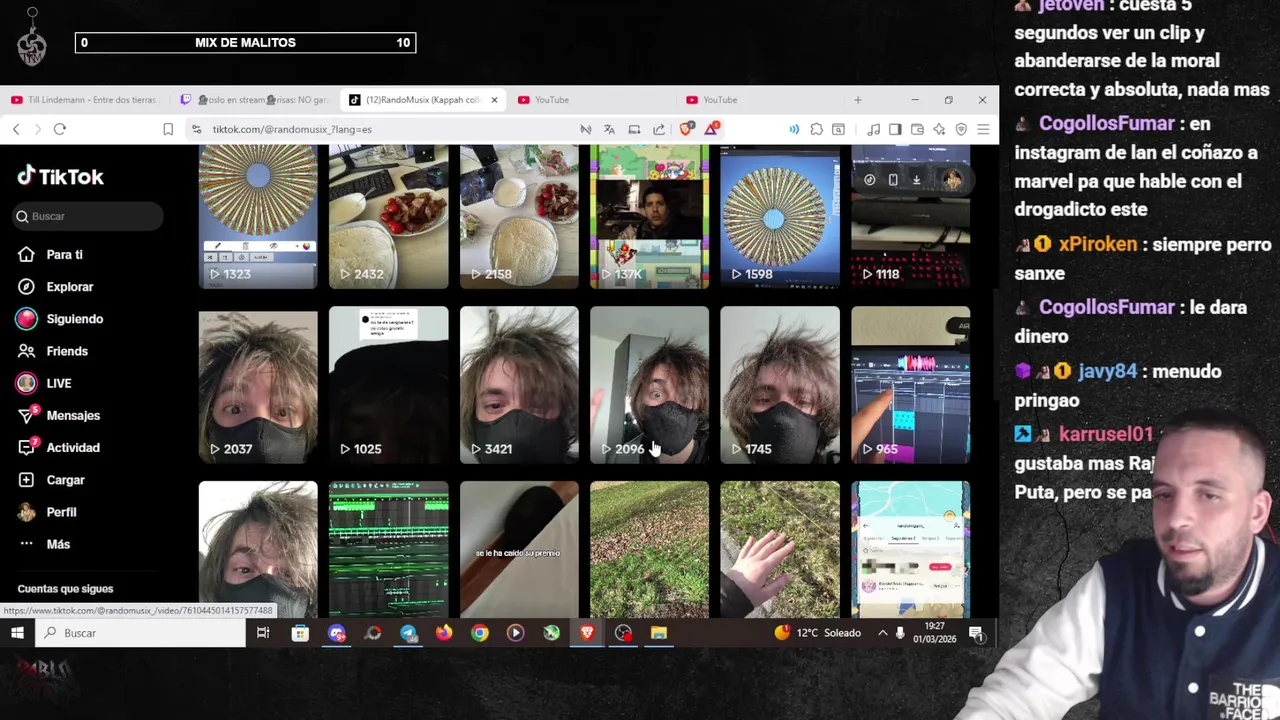Show hidden system tray icons
Image resolution: width=1280 pixels, height=720 pixels.
point(882,633)
